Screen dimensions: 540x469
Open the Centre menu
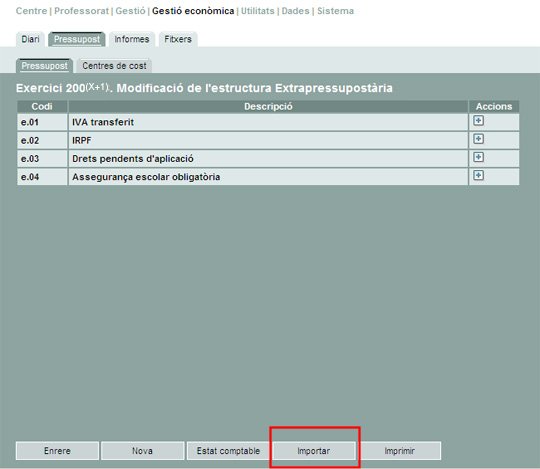(x=31, y=11)
